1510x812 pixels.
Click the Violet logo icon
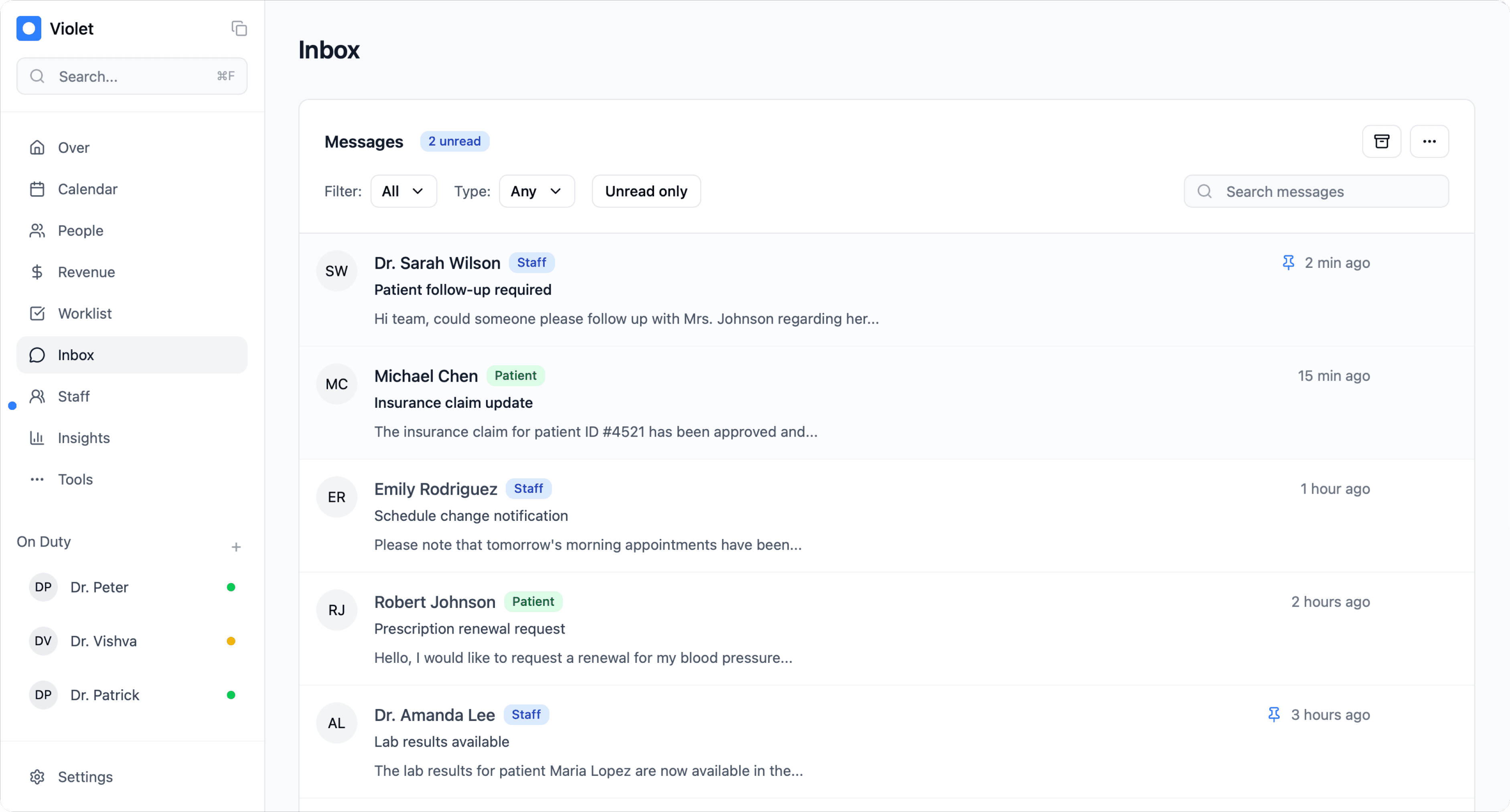click(29, 28)
